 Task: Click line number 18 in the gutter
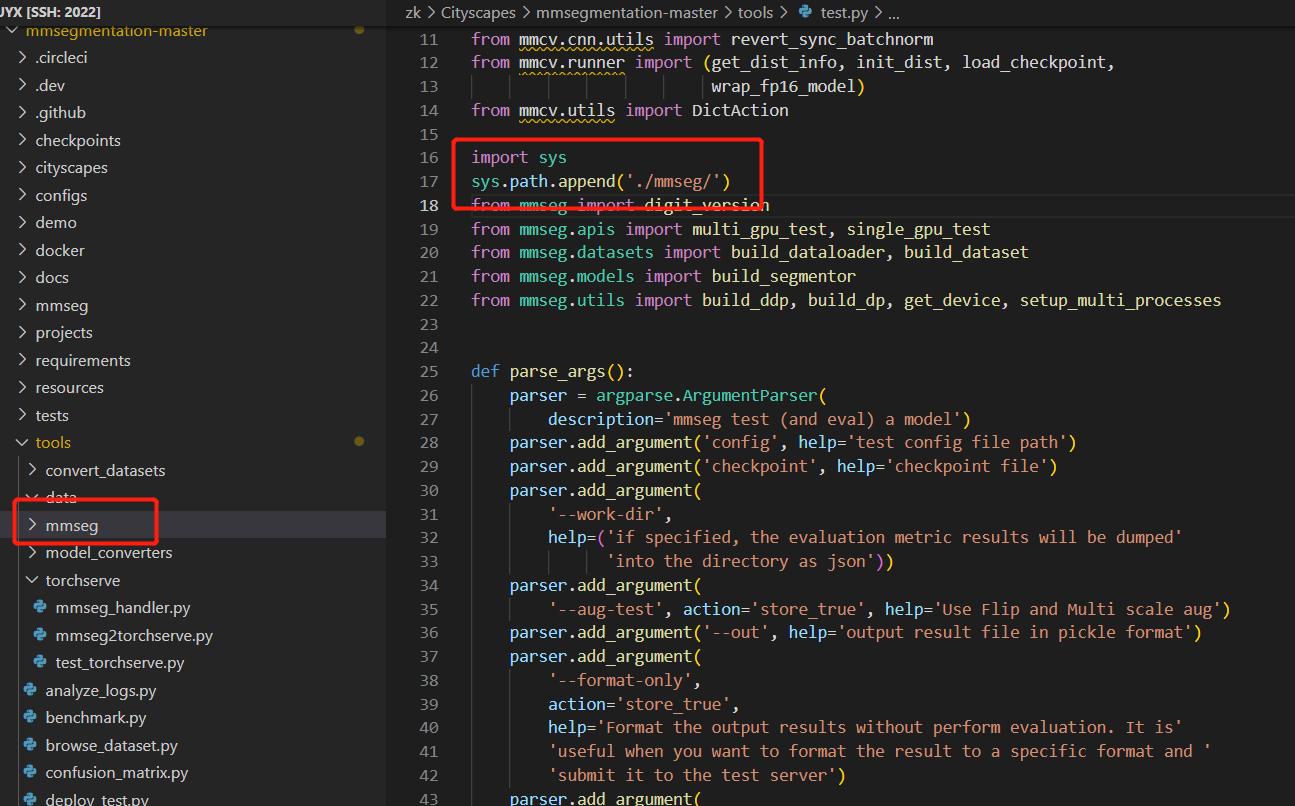pos(429,204)
